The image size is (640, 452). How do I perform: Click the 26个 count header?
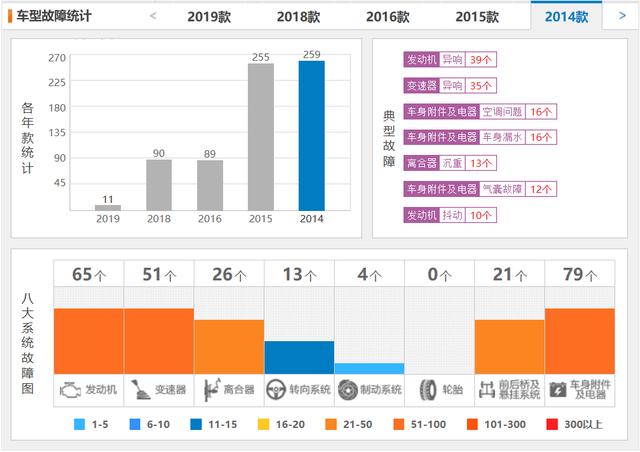point(229,274)
